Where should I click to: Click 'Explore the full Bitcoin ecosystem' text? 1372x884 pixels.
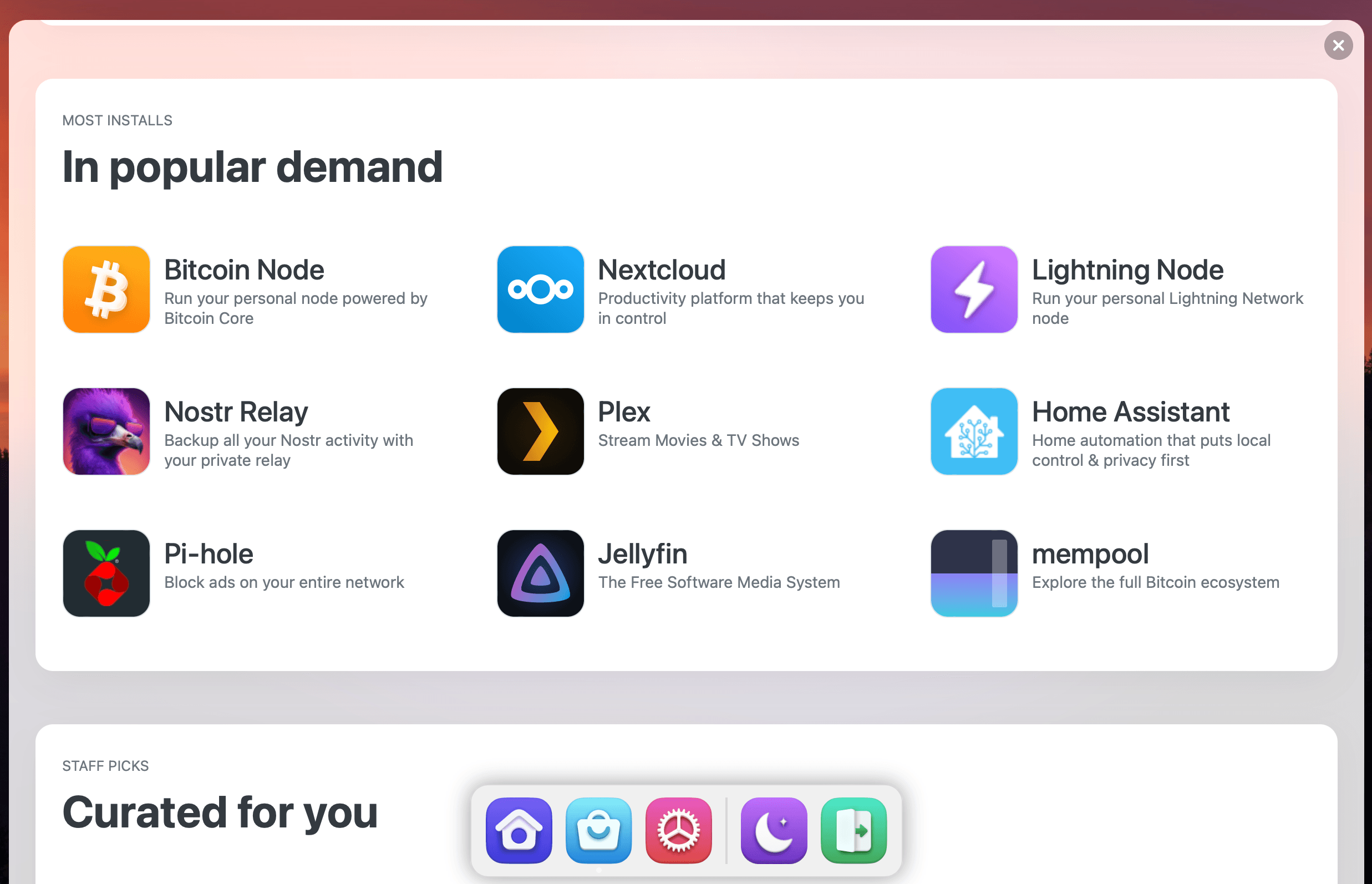click(1156, 582)
